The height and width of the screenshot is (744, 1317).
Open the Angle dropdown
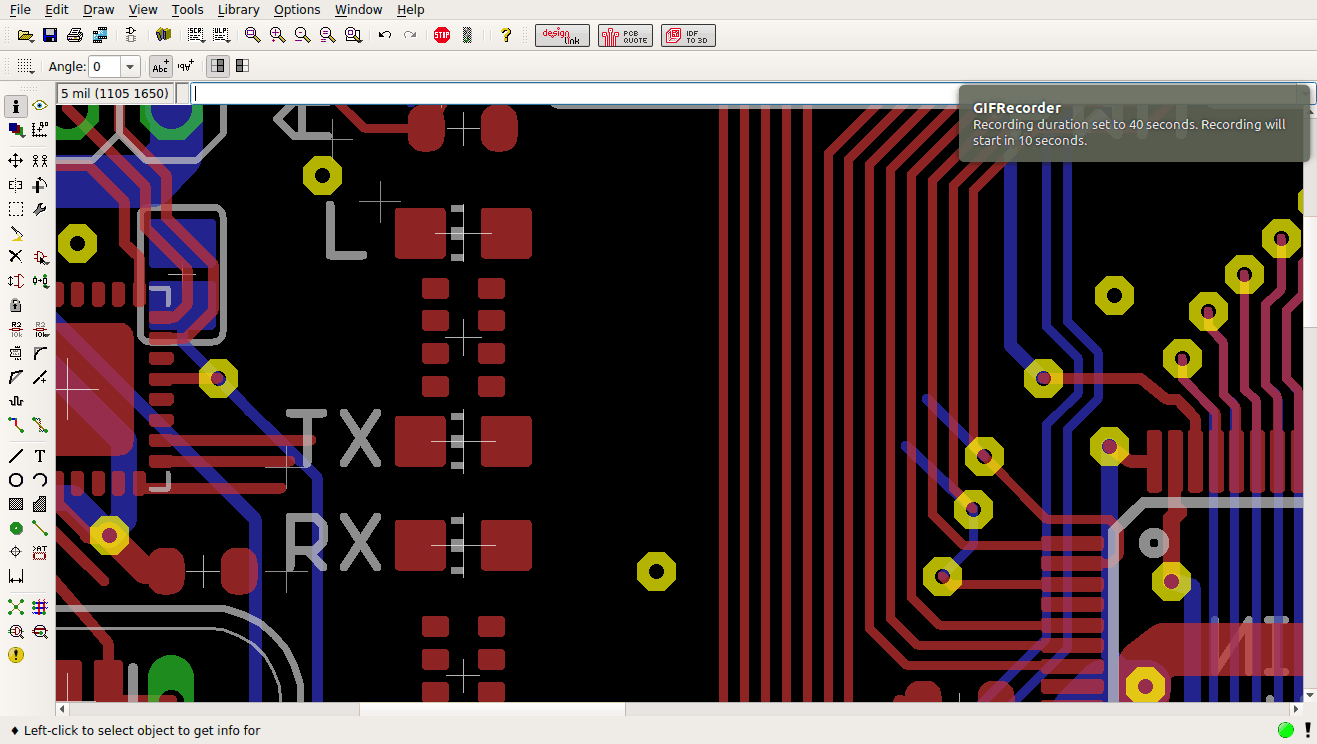(x=130, y=67)
